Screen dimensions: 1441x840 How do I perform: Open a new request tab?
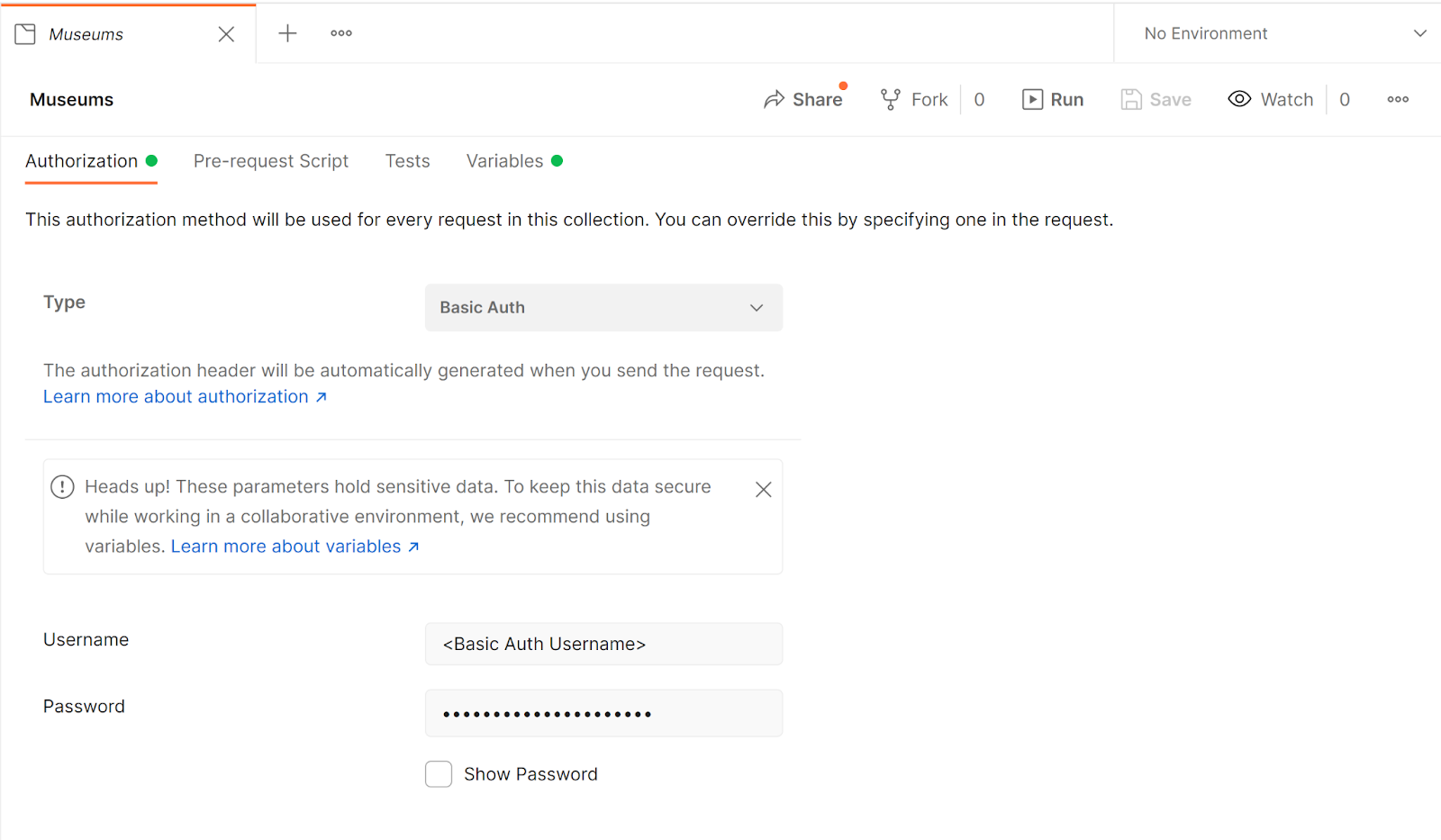(x=287, y=32)
